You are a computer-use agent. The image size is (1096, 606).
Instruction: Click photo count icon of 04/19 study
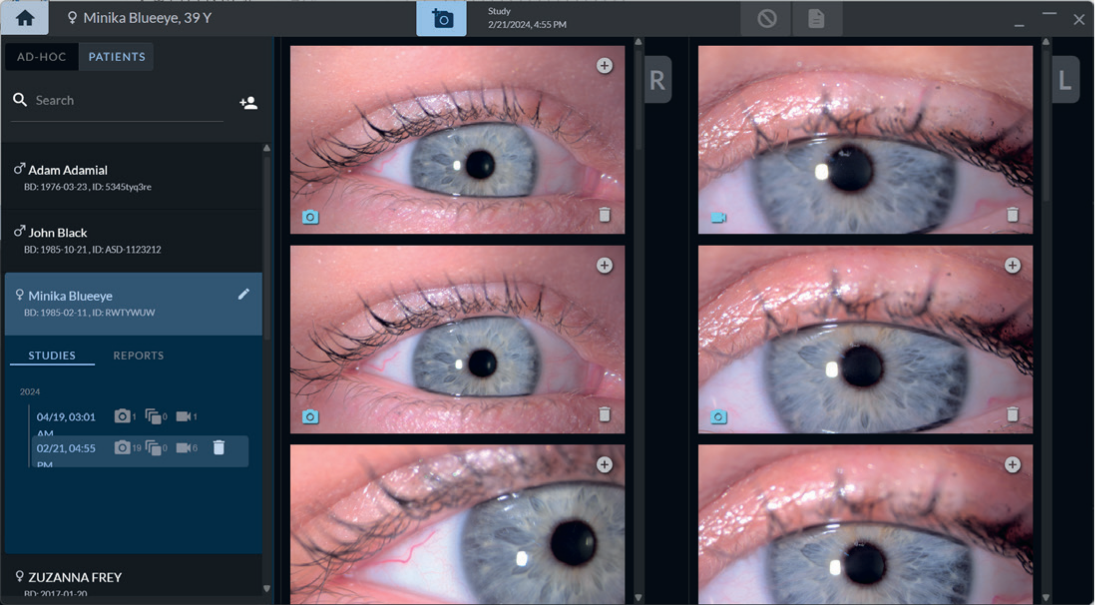122,417
